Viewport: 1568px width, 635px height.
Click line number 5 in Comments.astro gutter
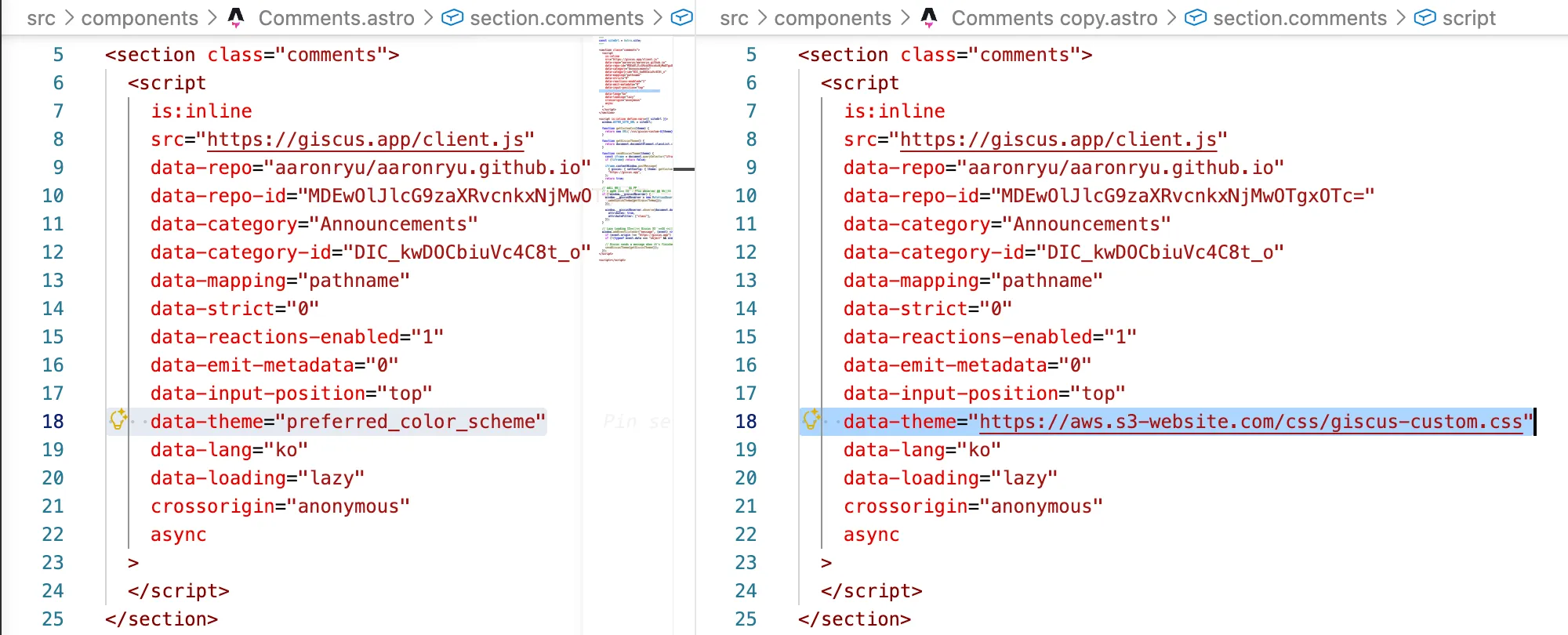(58, 55)
